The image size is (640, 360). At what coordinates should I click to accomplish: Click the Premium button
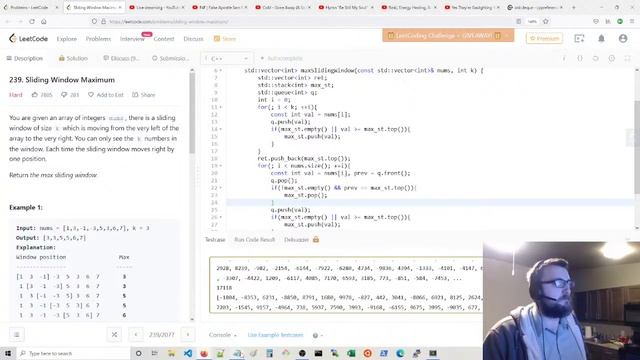coord(544,38)
